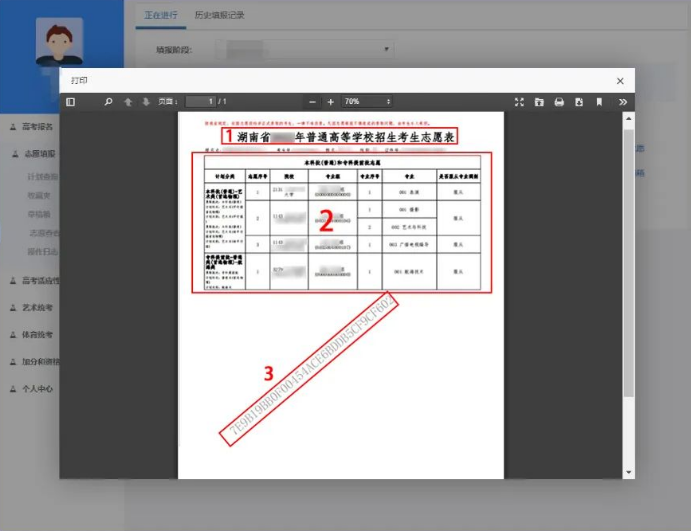691x531 pixels.
Task: Open a file in the viewer
Action: pos(539,102)
